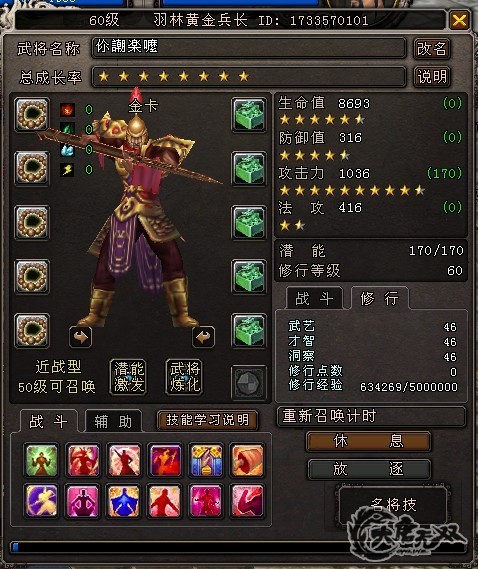Screen dimensions: 478x569
Task: Rotate character model with left arrow button
Action: tap(81, 337)
